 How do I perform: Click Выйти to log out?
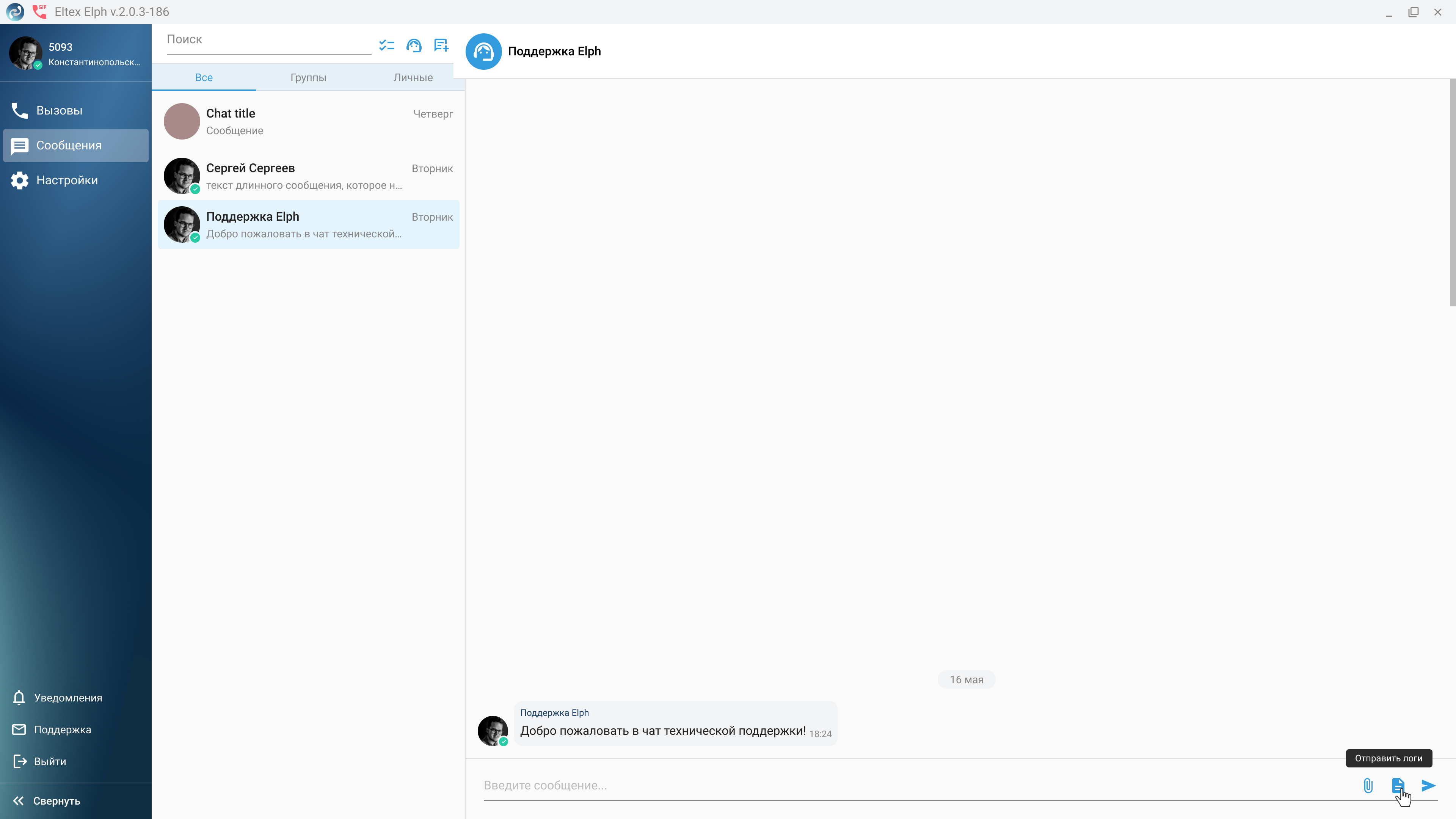point(50,761)
